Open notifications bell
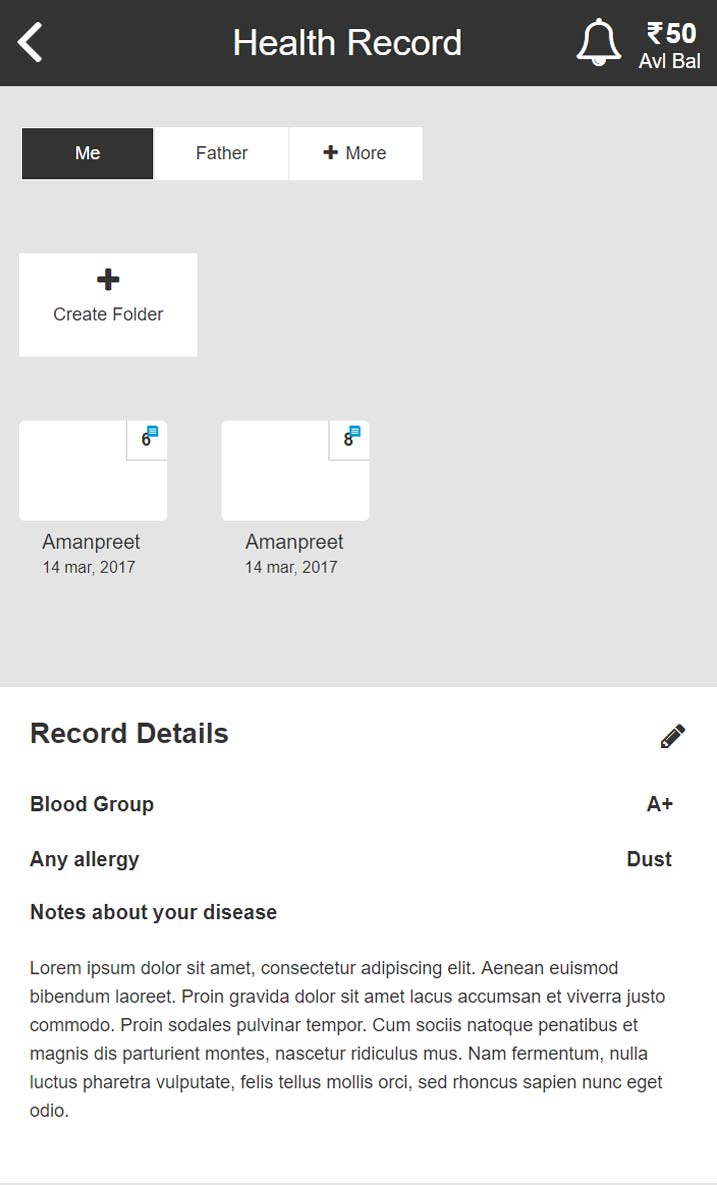The image size is (717, 1185). coord(598,43)
